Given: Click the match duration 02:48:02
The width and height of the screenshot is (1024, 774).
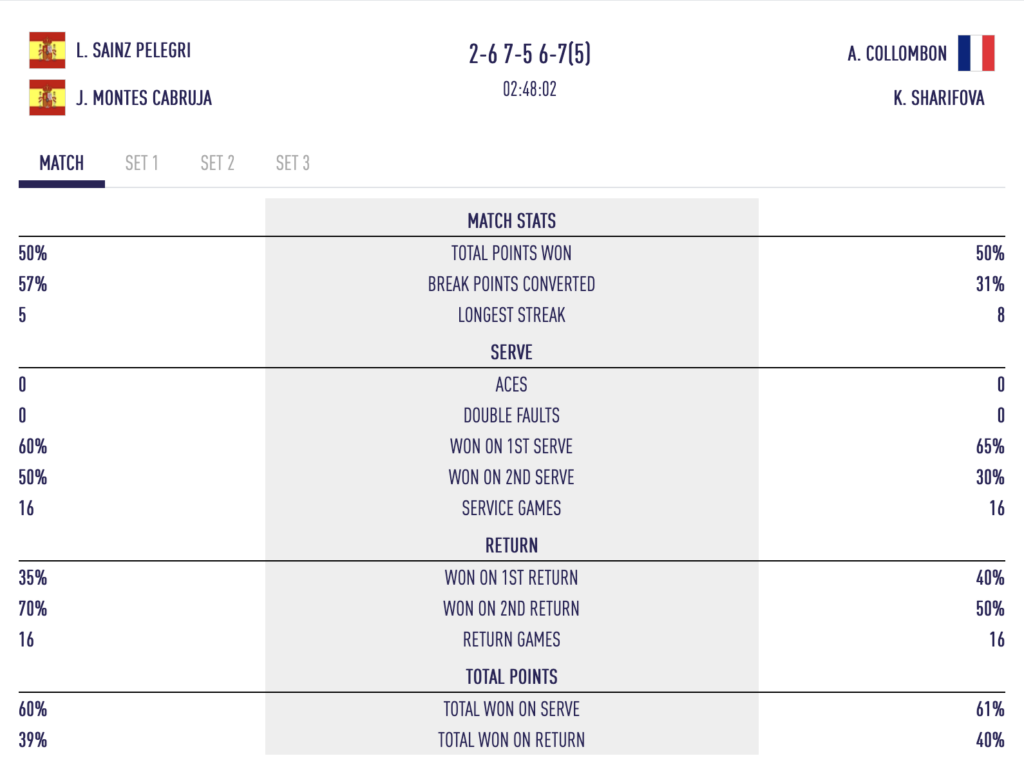Looking at the screenshot, I should (530, 89).
